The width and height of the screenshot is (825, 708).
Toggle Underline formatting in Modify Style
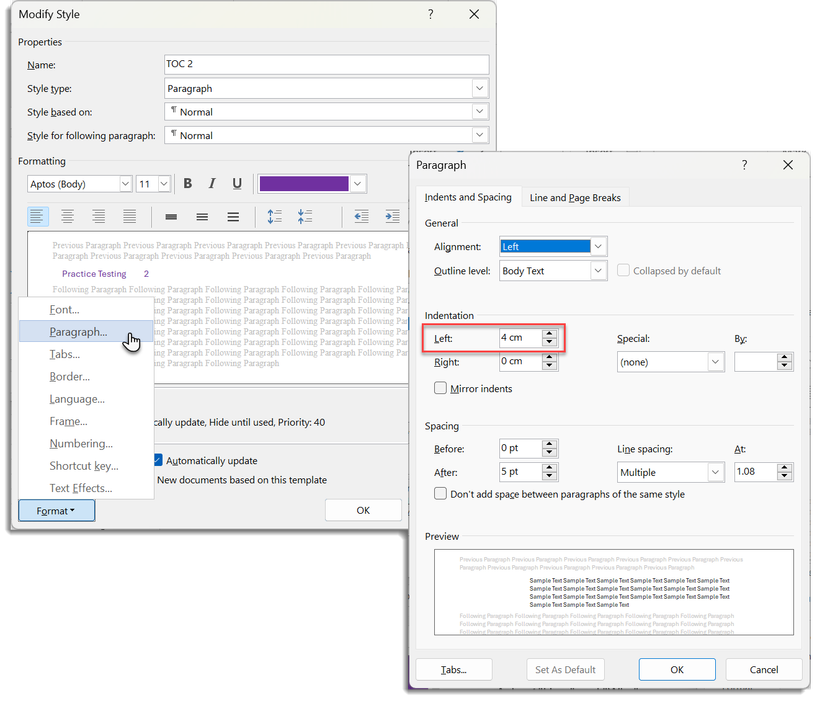pos(237,184)
